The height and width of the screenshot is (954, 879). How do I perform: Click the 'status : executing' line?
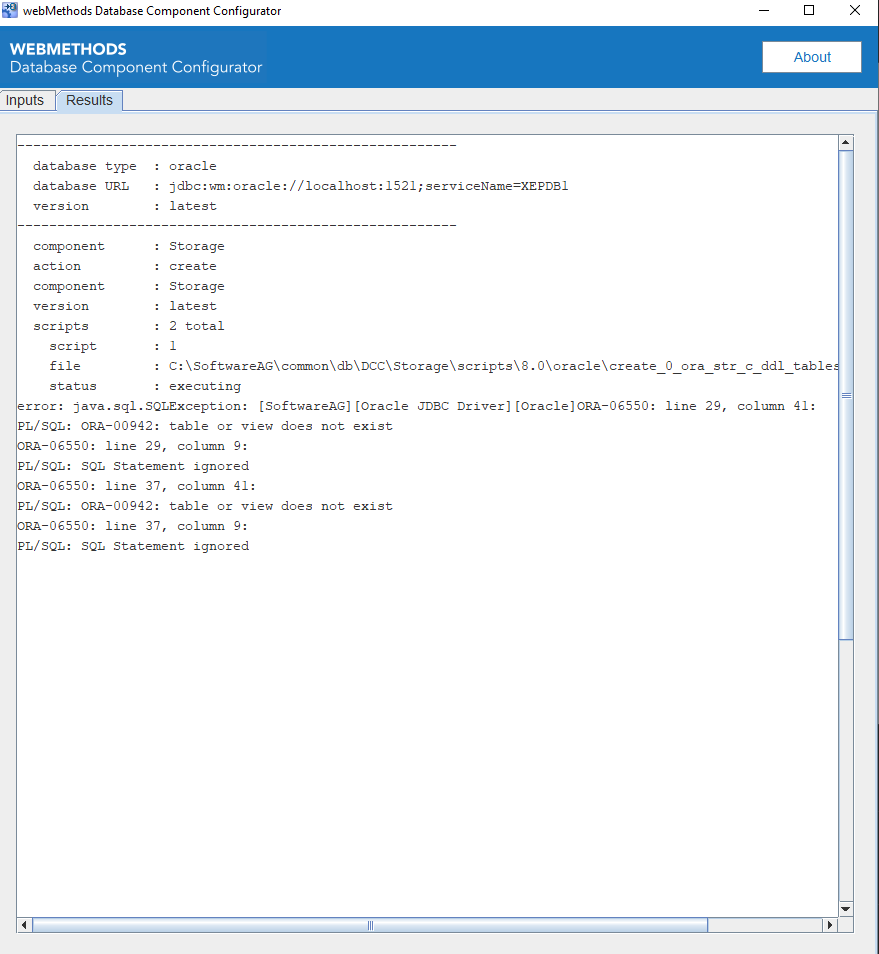click(145, 386)
